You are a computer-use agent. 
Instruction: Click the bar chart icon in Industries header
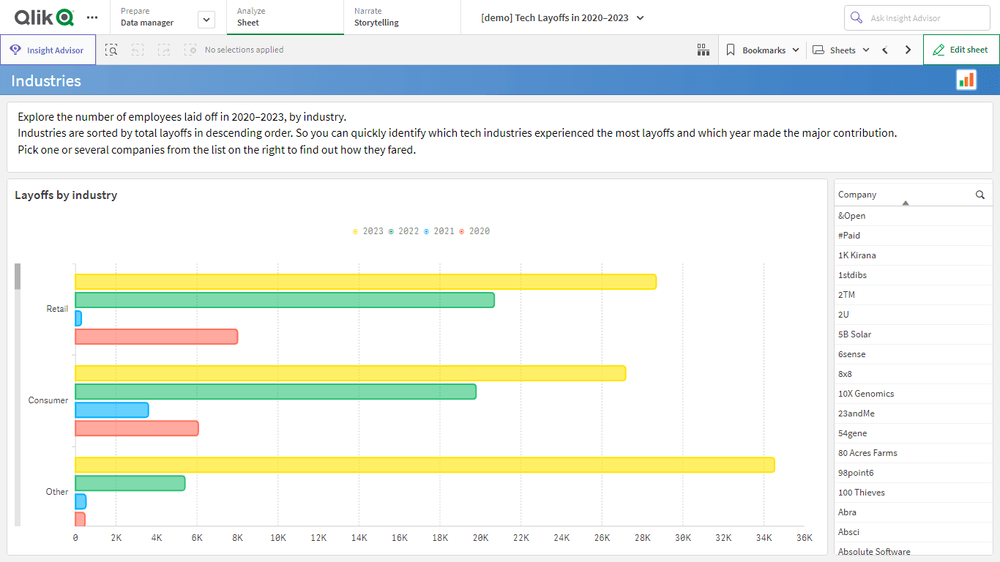pos(966,80)
